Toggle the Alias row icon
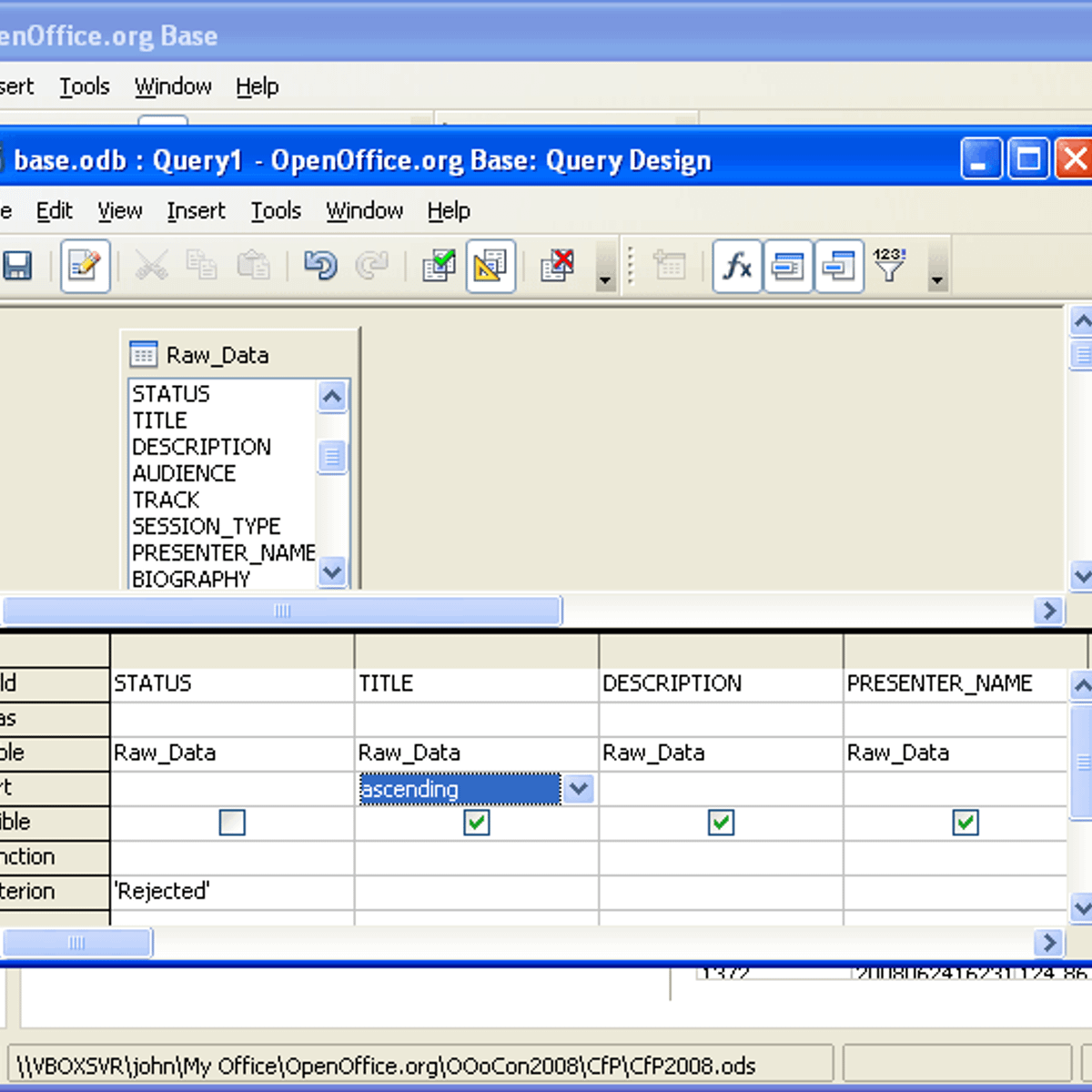This screenshot has width=1092, height=1092. click(x=839, y=266)
